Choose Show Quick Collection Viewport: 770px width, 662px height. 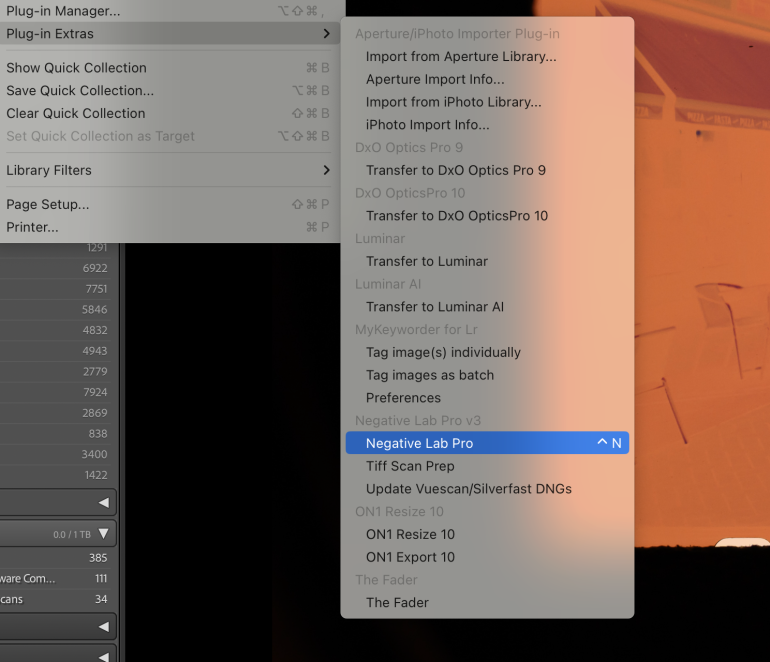point(170,68)
